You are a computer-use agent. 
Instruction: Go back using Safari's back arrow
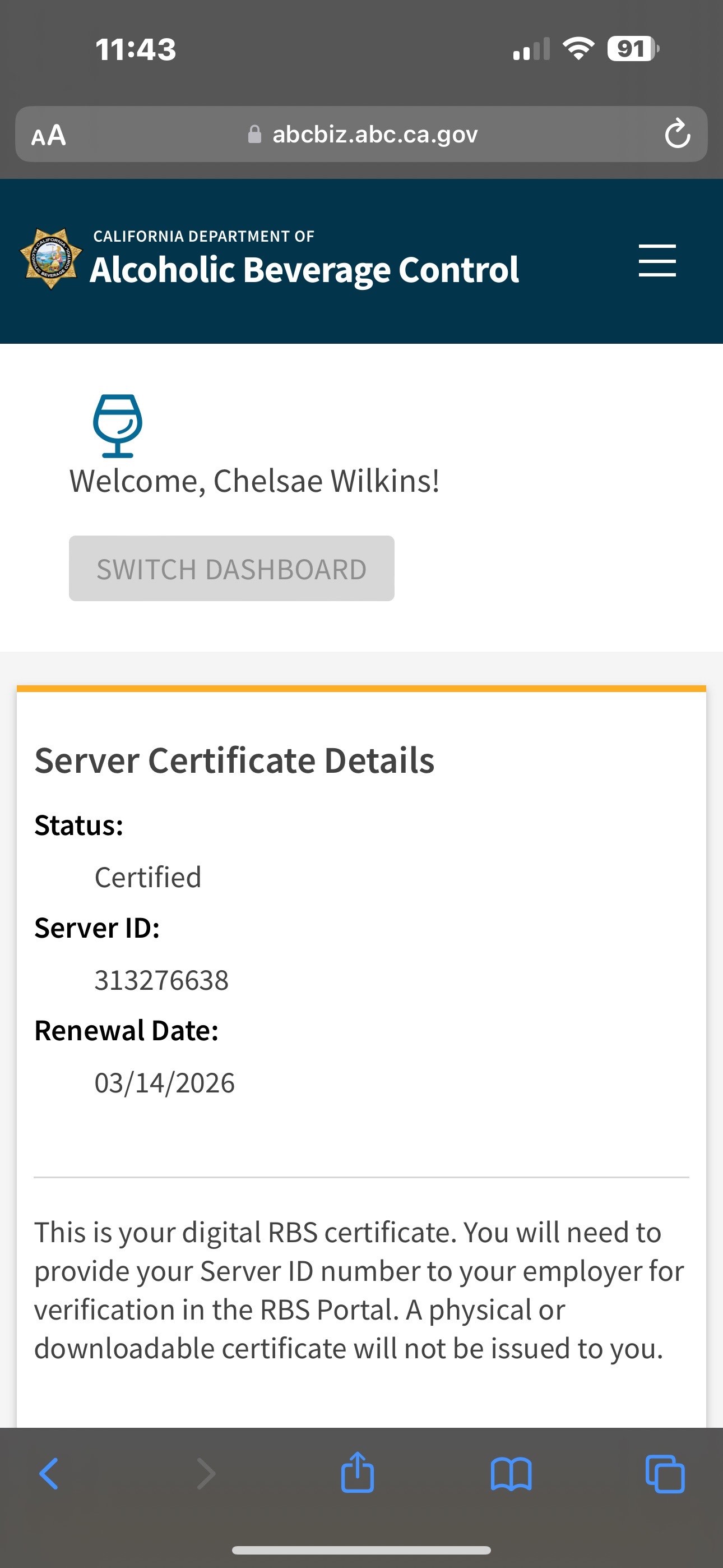point(49,1474)
